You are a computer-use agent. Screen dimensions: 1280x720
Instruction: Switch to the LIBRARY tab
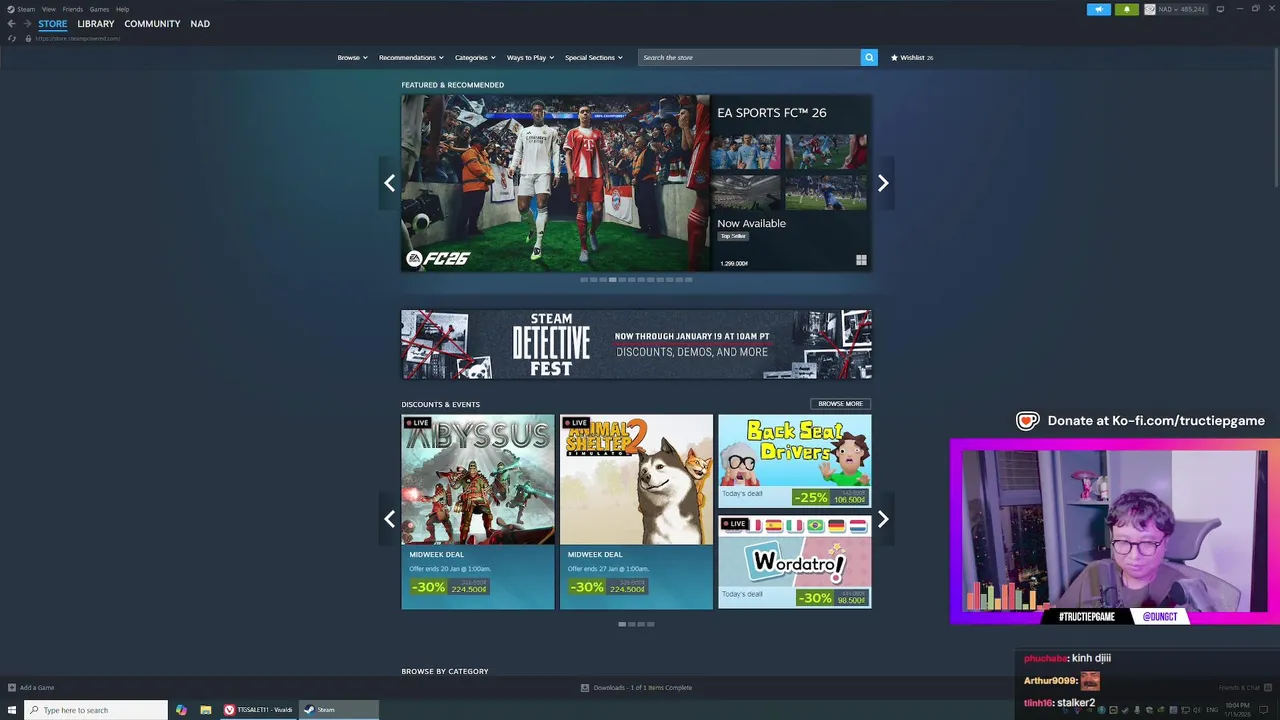(96, 23)
